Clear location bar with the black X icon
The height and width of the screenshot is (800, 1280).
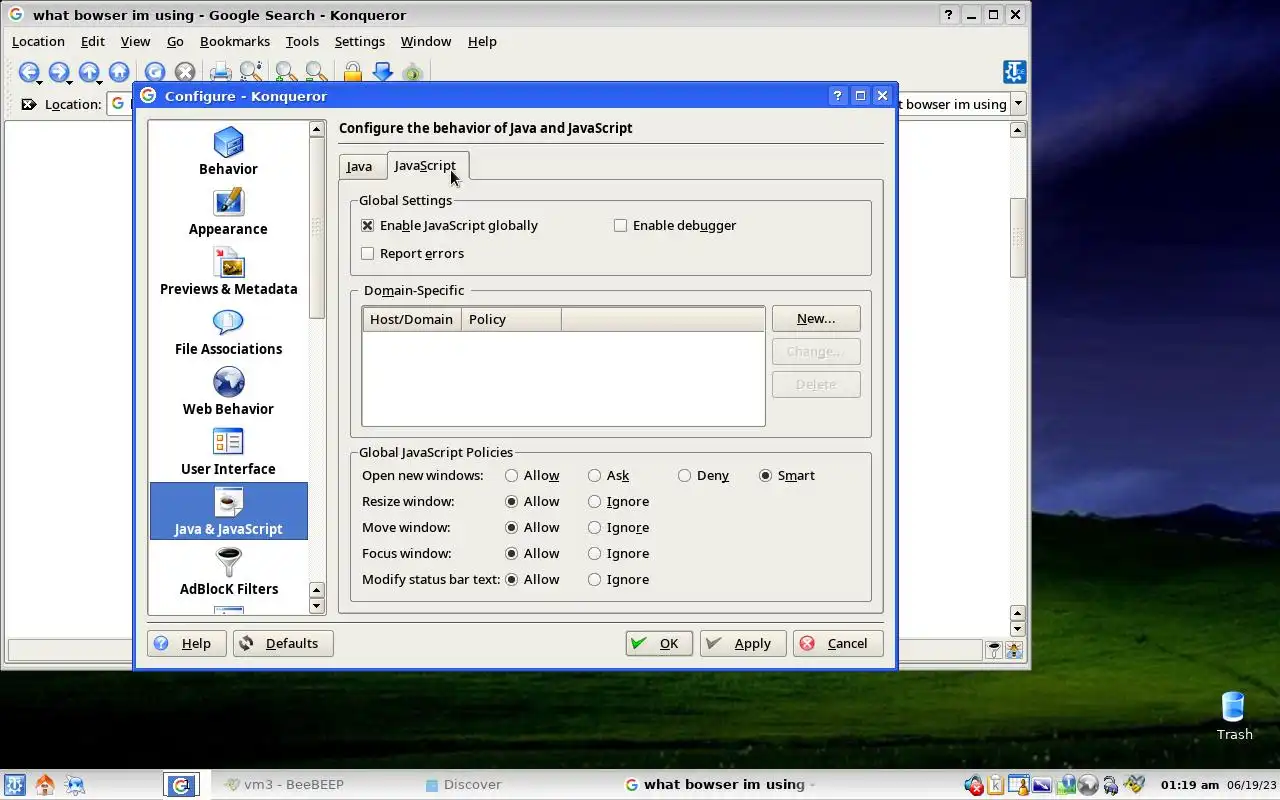28,104
